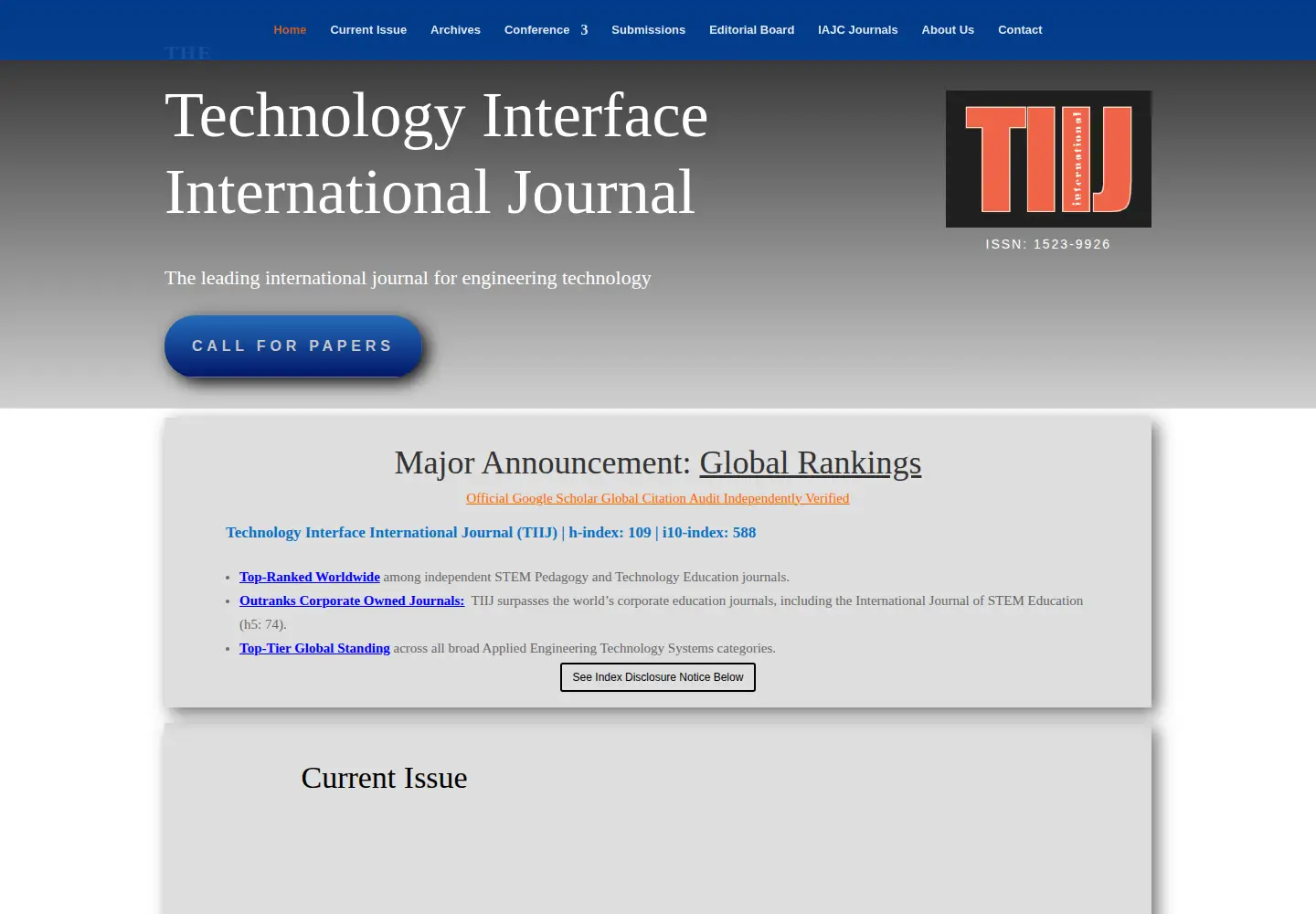Image resolution: width=1316 pixels, height=914 pixels.
Task: Open the Global Rankings heading link
Action: point(811,462)
